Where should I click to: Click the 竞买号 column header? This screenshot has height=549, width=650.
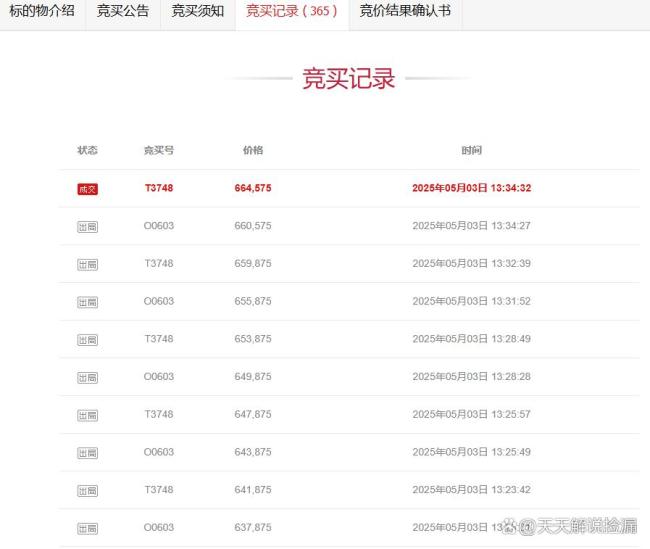tap(159, 150)
